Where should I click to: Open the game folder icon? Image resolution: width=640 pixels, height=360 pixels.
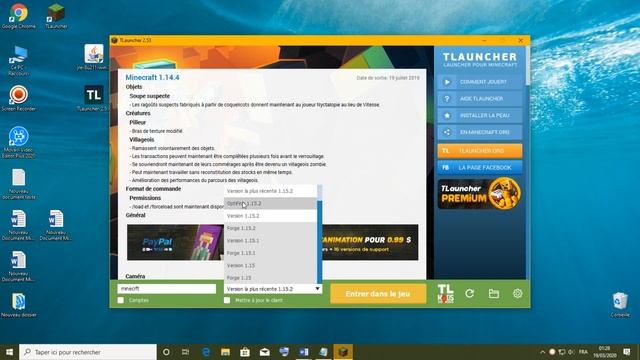coord(493,293)
